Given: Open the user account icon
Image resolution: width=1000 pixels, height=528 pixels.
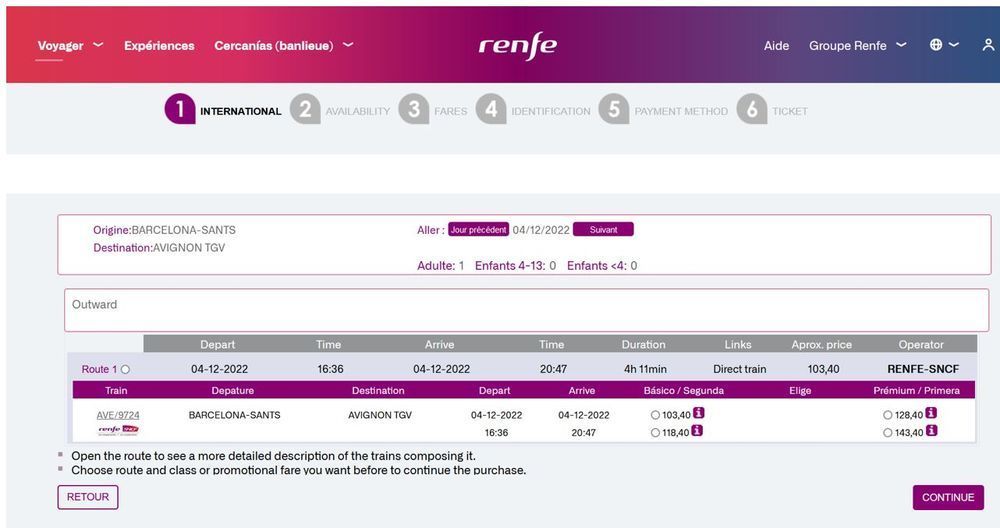Looking at the screenshot, I should click(988, 45).
